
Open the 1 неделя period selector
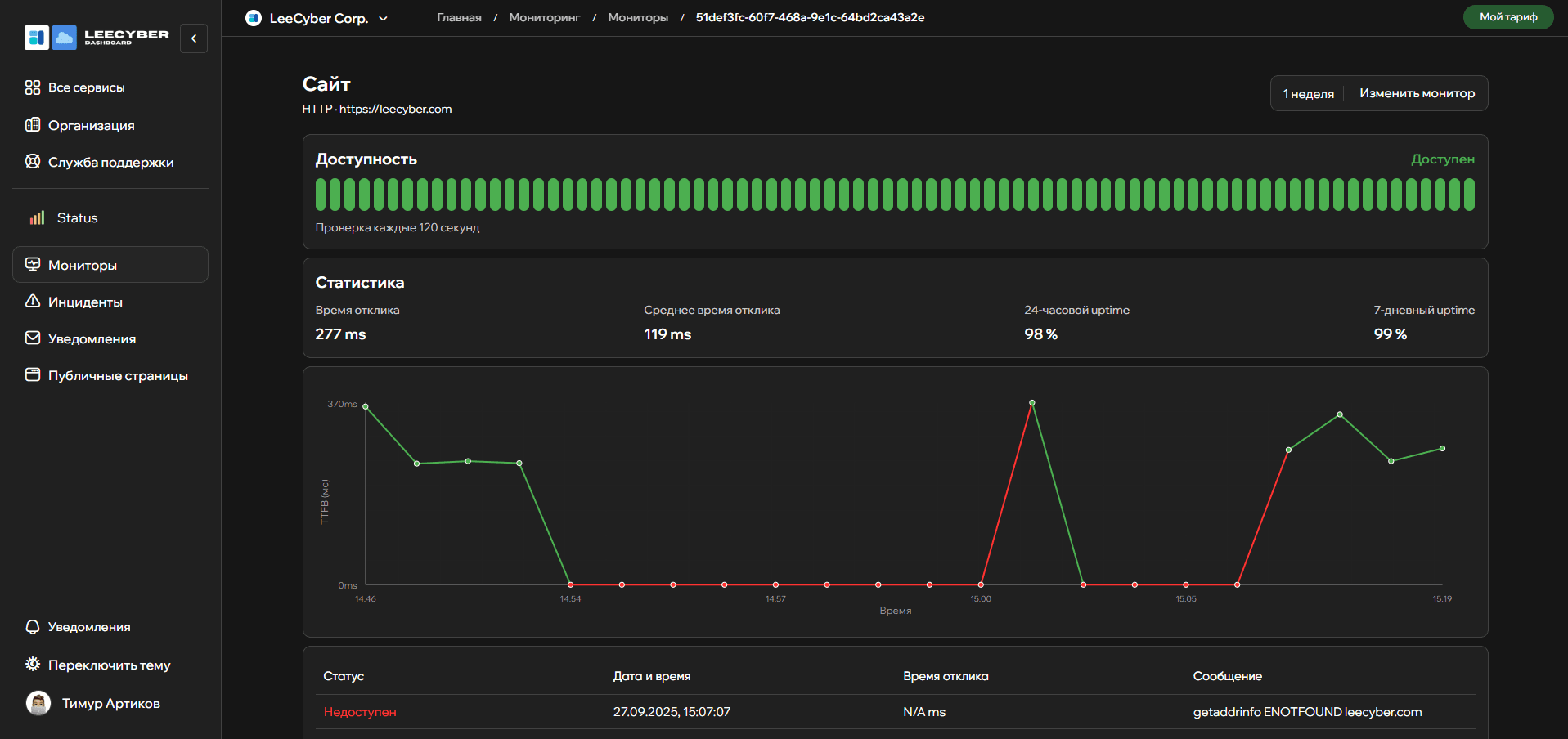(1308, 94)
